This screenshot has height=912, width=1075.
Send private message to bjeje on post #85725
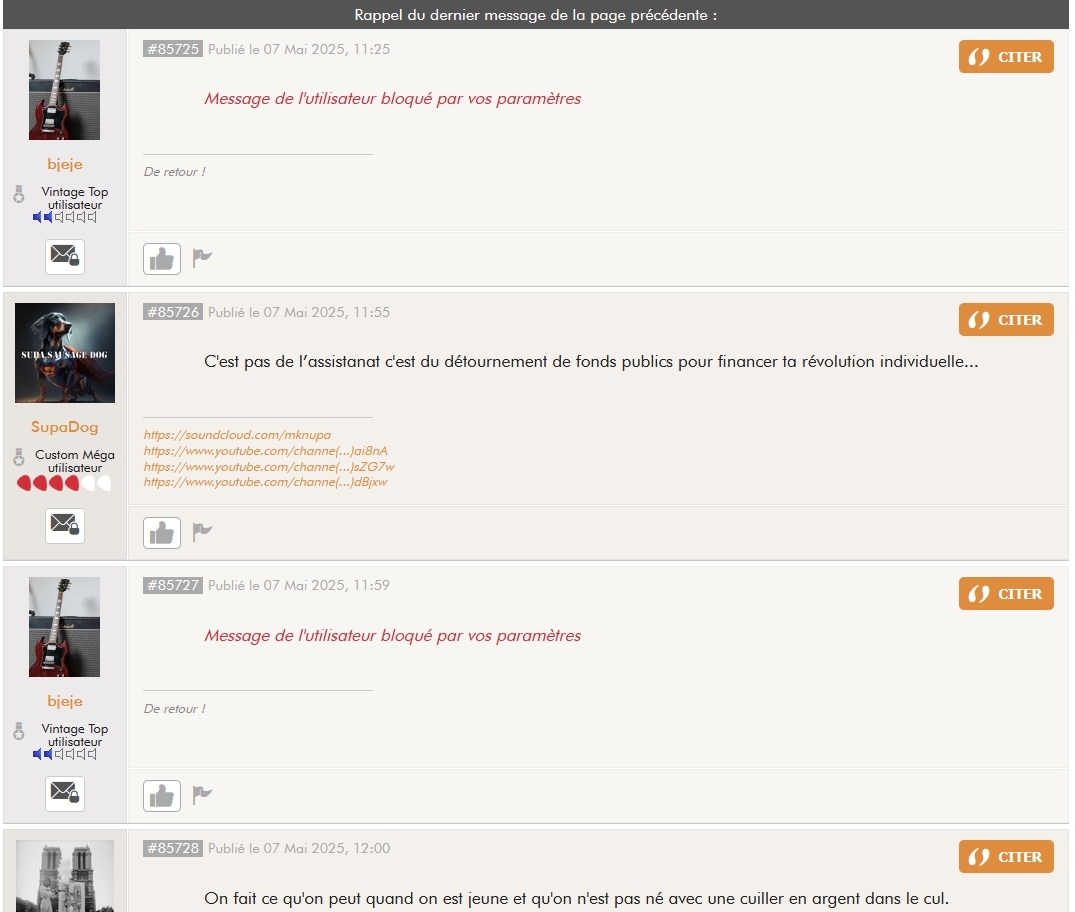(x=65, y=256)
